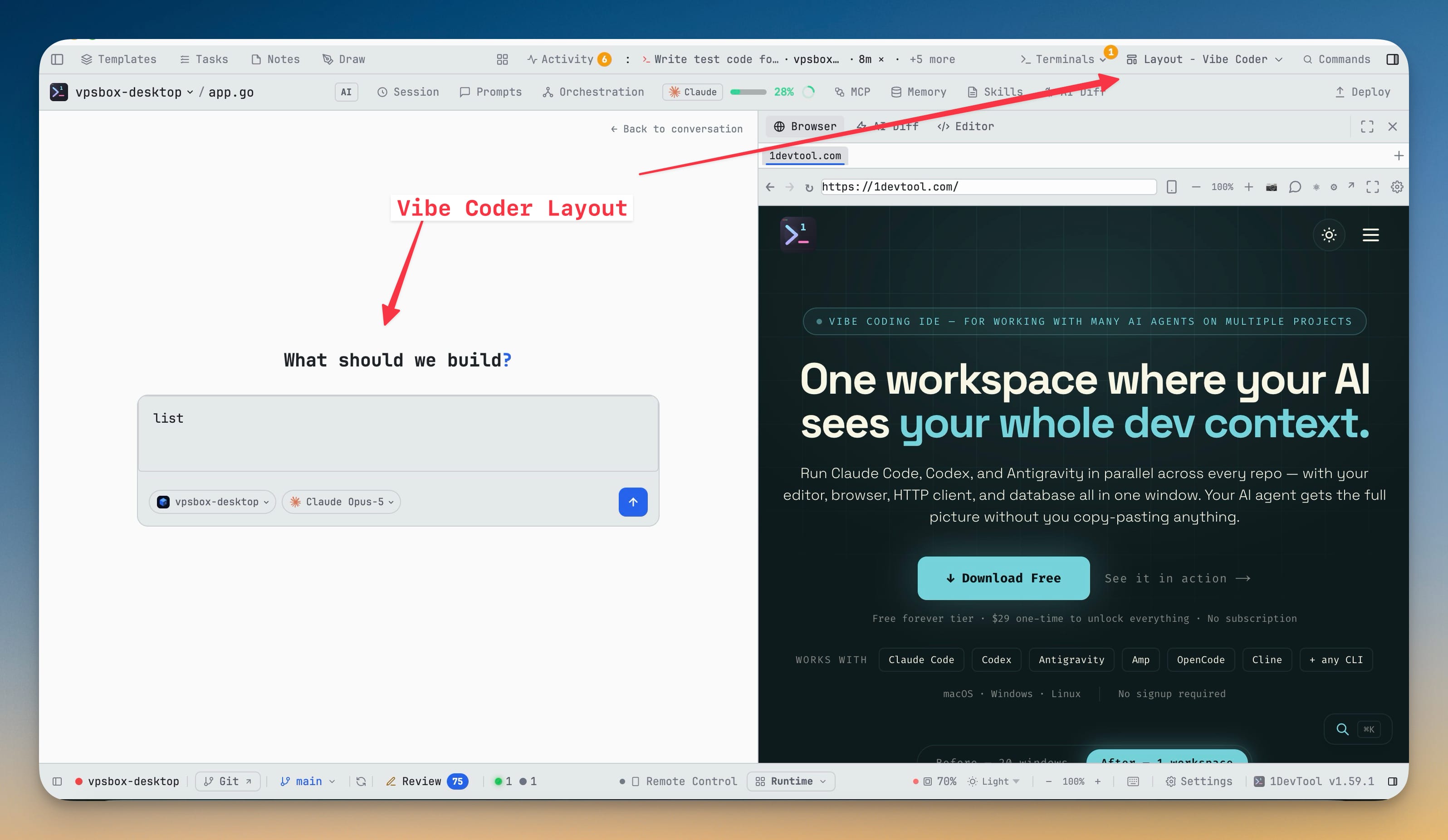Switch to the Editor tab
The image size is (1448, 840).
click(x=965, y=127)
